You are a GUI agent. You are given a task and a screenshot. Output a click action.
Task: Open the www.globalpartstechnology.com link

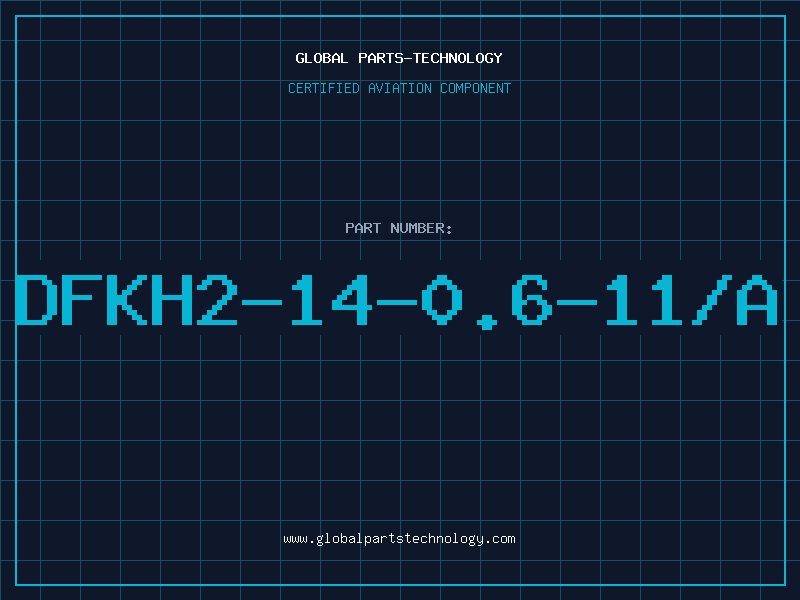[x=399, y=539]
